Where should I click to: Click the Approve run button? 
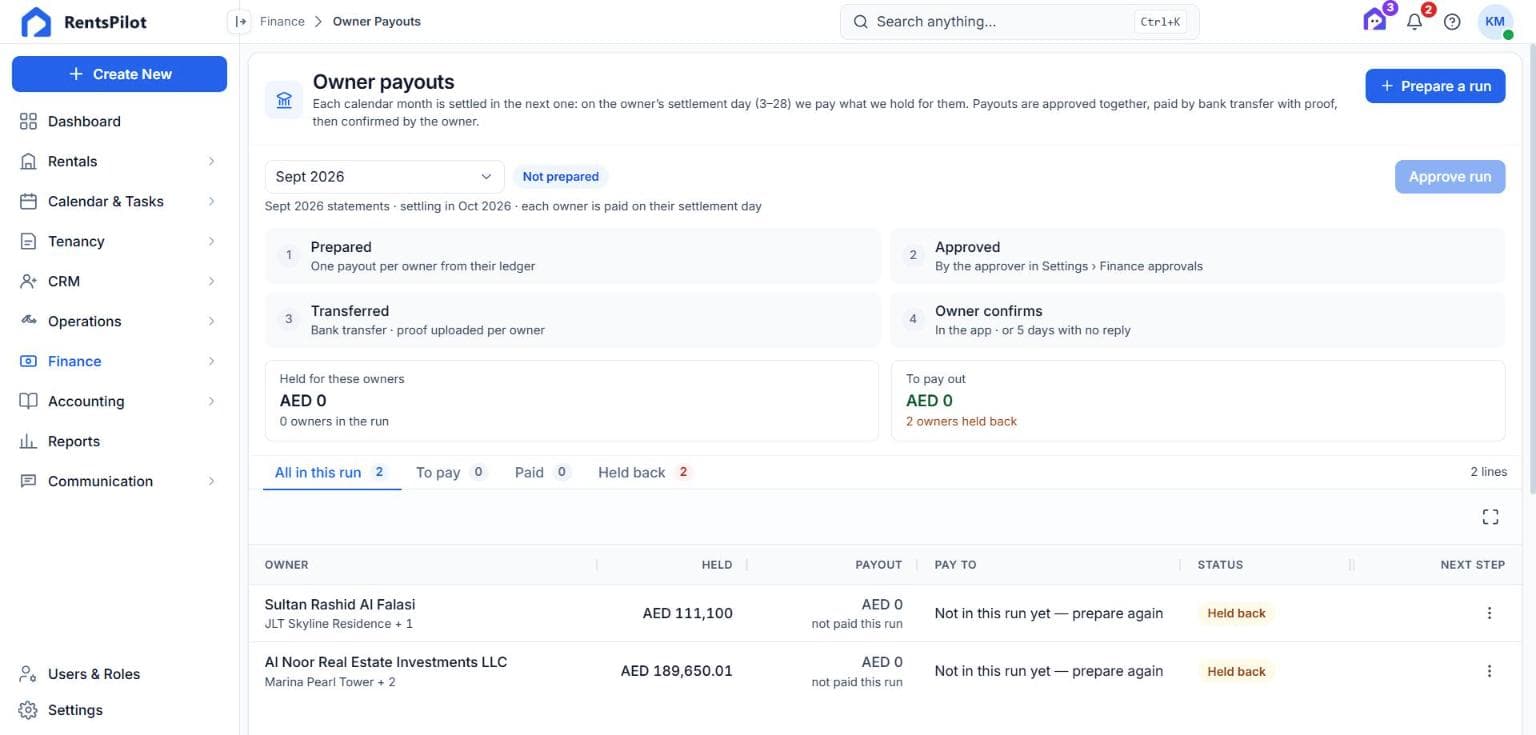pos(1450,177)
